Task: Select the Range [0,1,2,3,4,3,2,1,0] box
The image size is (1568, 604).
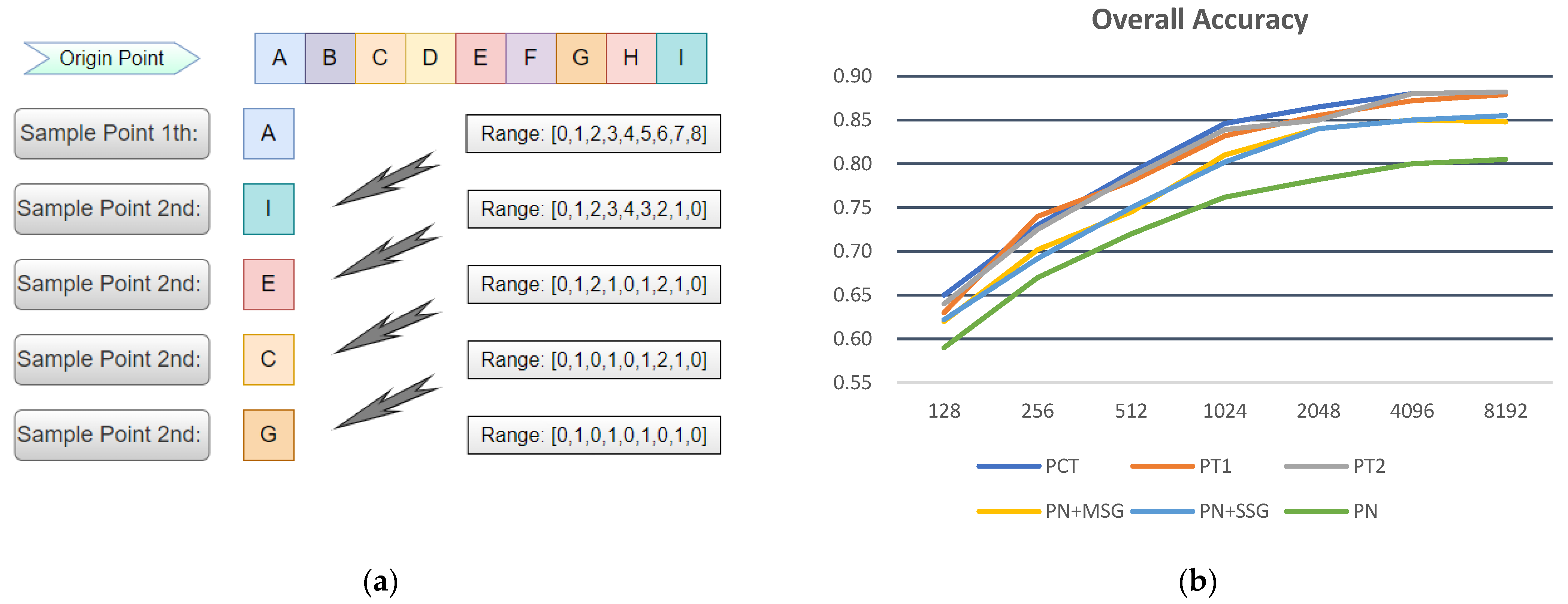Action: pos(593,209)
